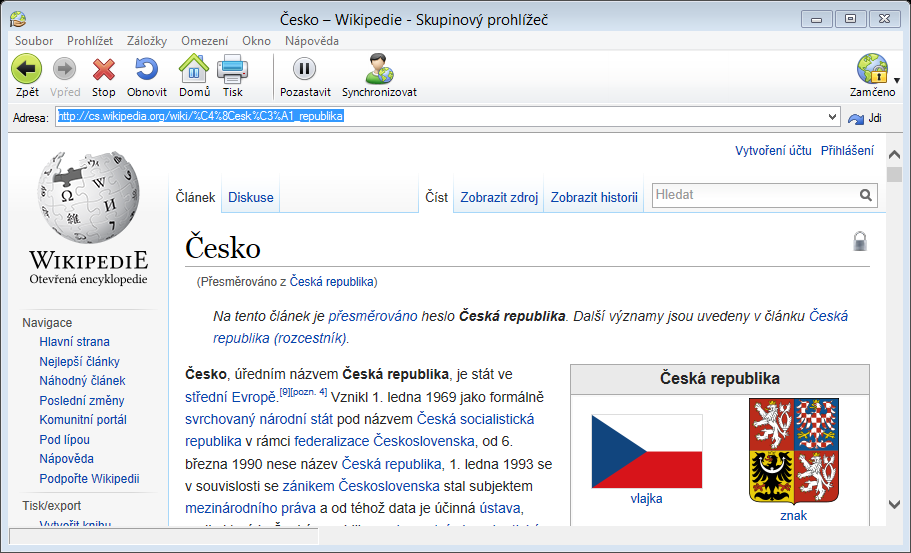Open the Zobrazit zdroj tab
911x553 pixels.
point(499,198)
